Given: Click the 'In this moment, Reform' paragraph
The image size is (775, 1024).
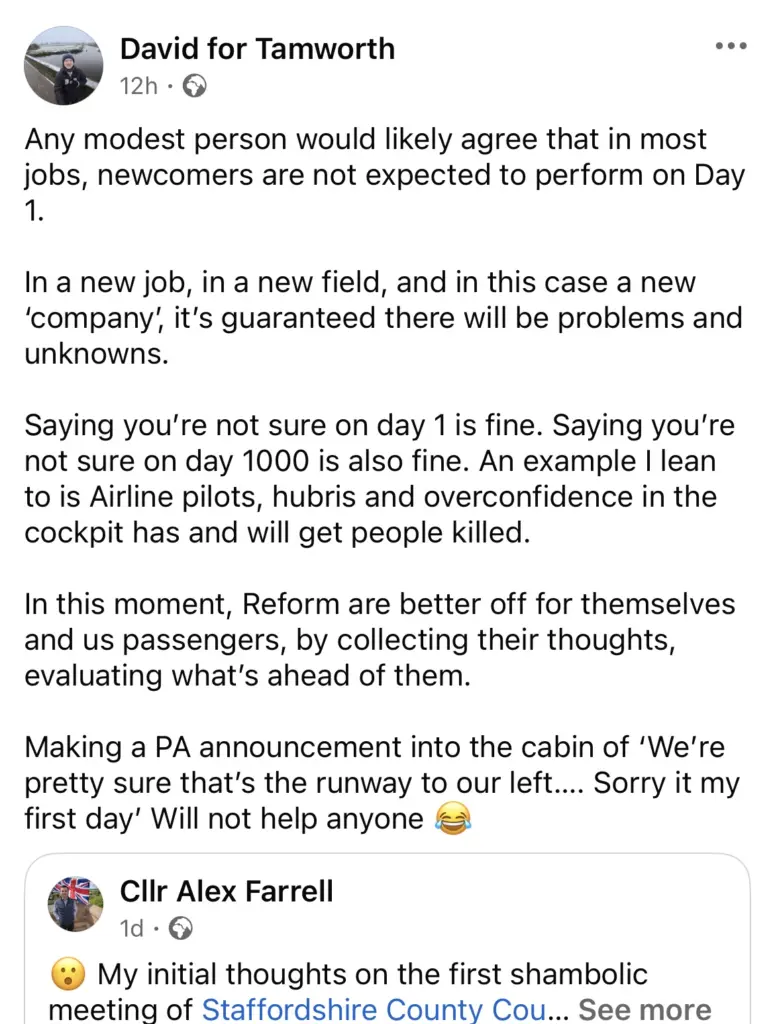Looking at the screenshot, I should (x=379, y=639).
